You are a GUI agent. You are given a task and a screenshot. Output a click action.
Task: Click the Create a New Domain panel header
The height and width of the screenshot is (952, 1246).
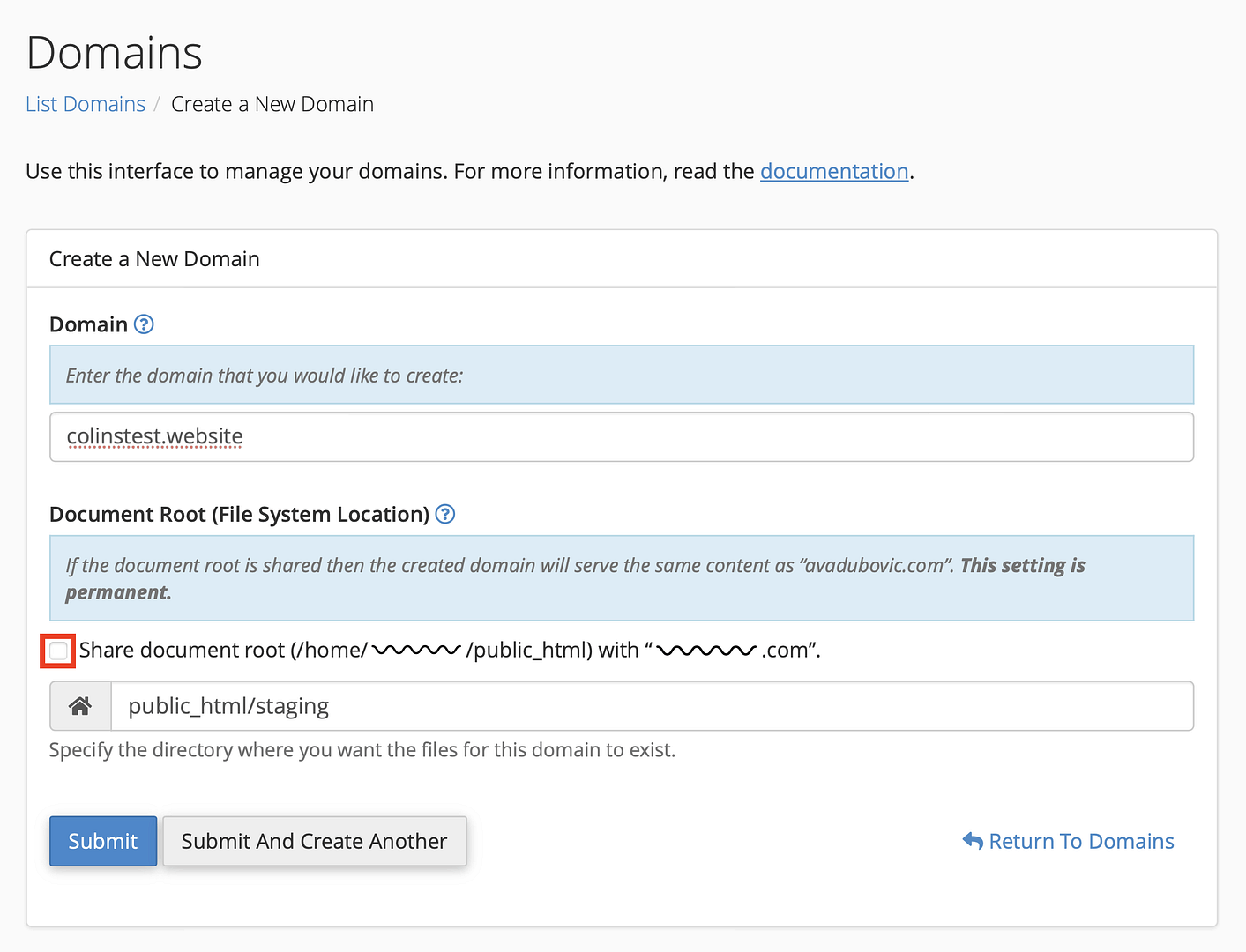click(x=154, y=258)
